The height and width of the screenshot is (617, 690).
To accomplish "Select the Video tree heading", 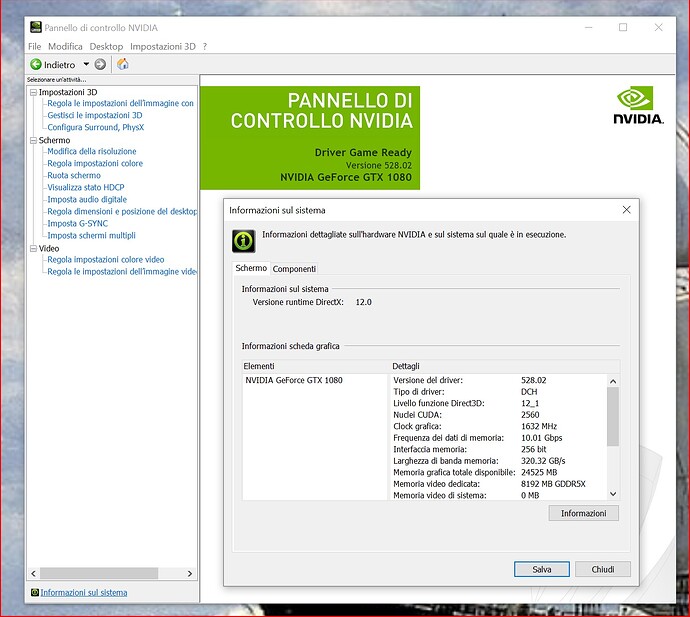I will click(48, 248).
